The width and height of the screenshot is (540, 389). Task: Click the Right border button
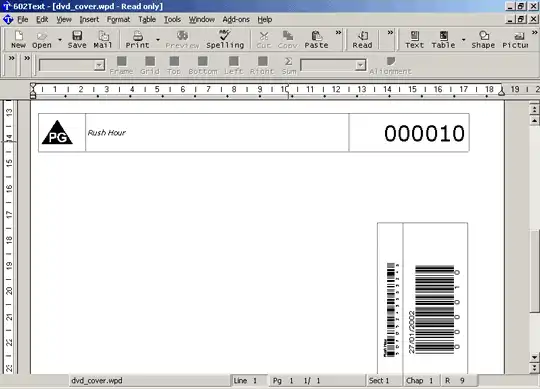click(262, 65)
